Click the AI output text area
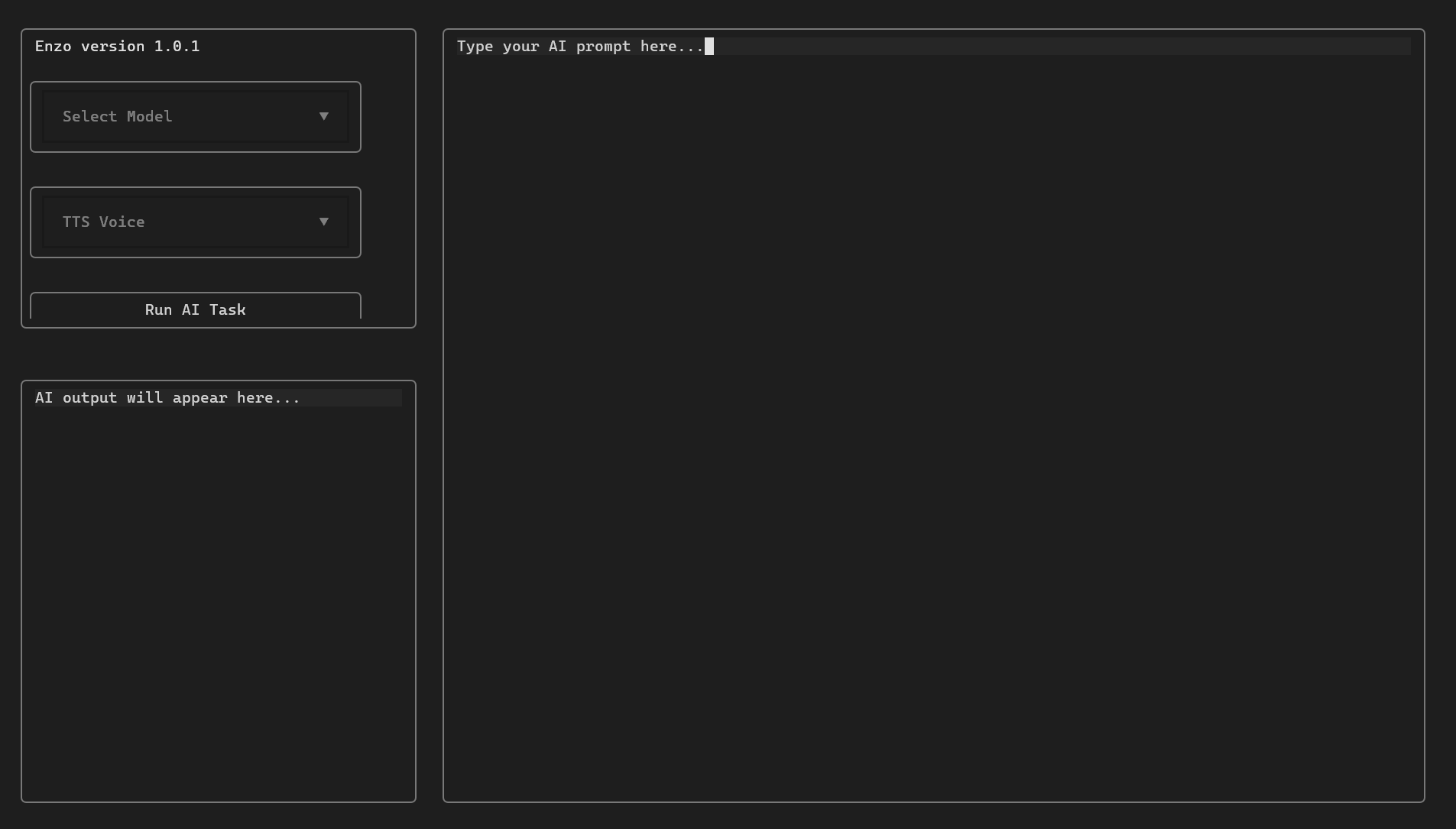This screenshot has height=829, width=1456. pos(219,591)
